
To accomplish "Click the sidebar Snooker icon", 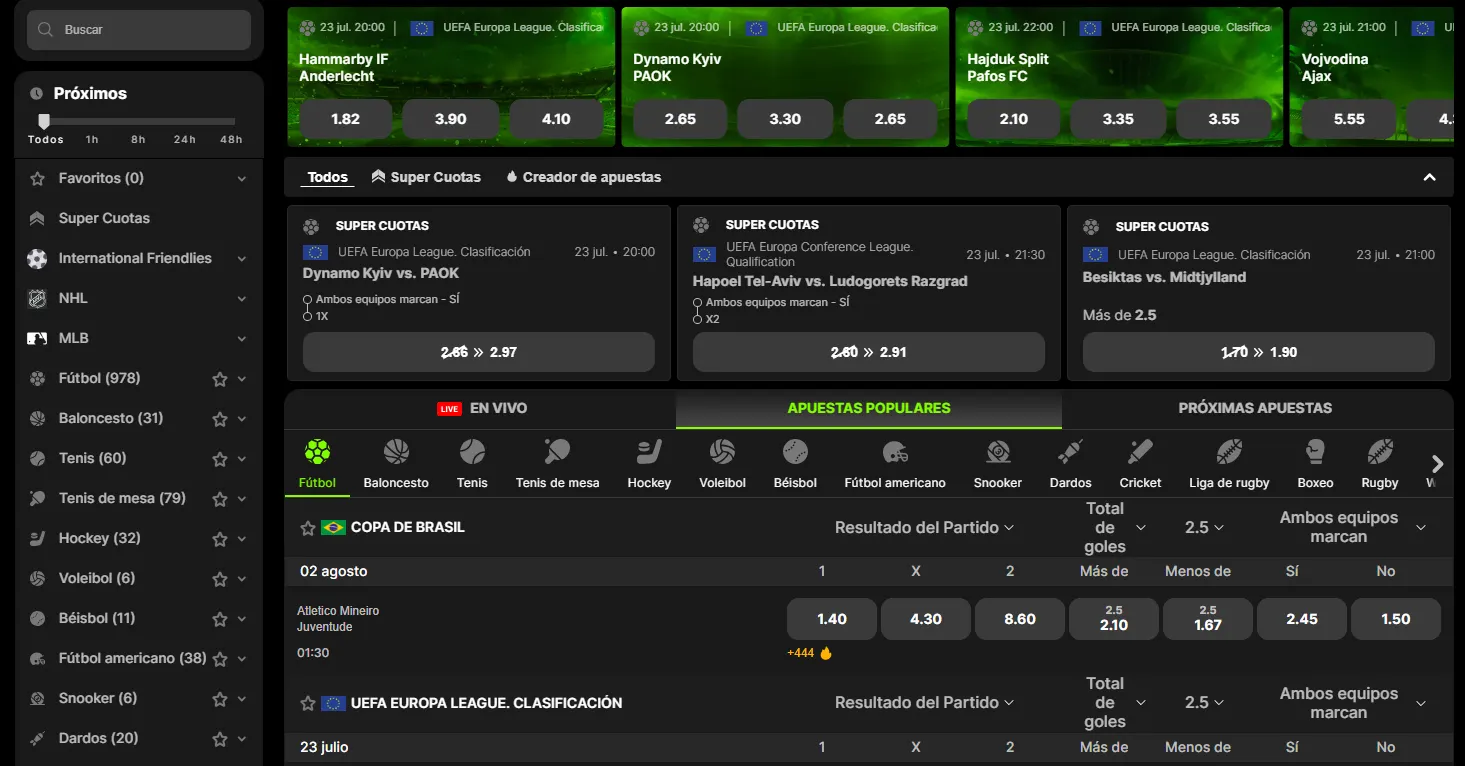I will click(37, 698).
